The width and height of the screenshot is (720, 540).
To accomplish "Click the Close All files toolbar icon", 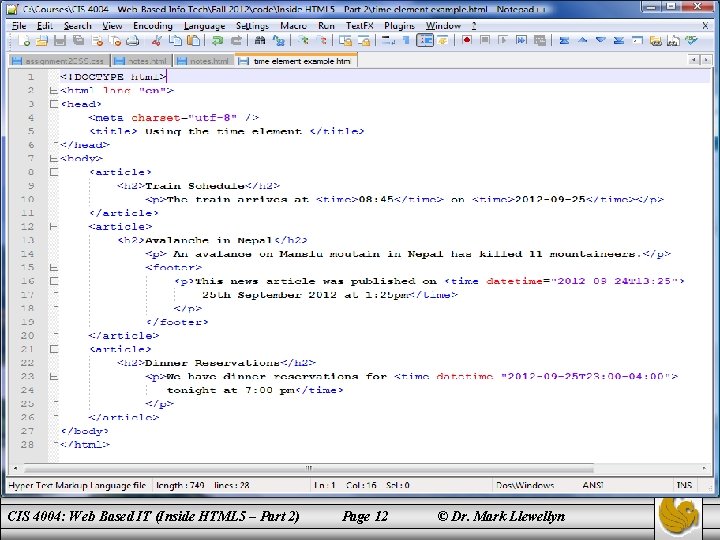I will [115, 41].
